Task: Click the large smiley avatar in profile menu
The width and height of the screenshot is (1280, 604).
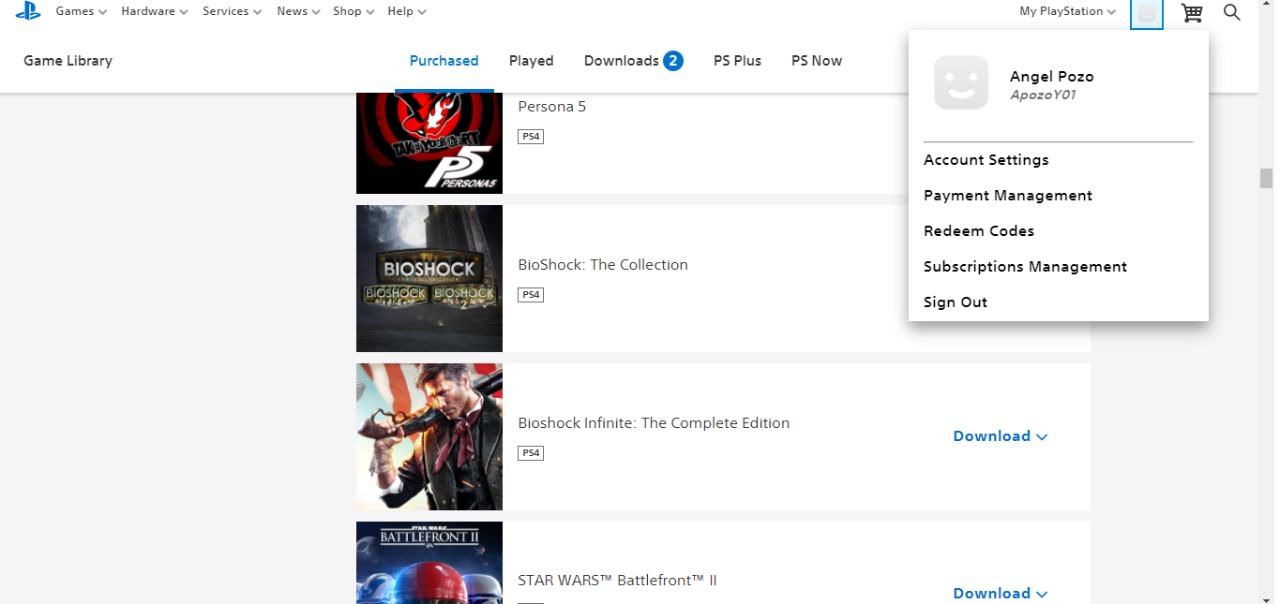Action: [x=961, y=82]
